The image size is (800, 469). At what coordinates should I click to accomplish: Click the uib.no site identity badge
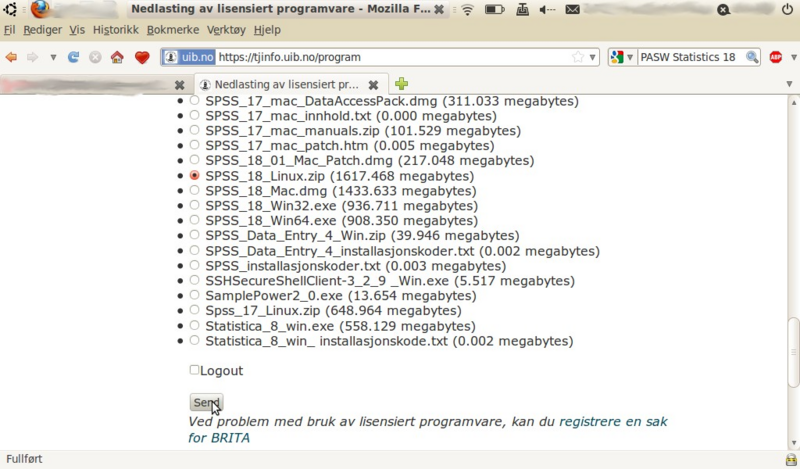pyautogui.click(x=189, y=57)
